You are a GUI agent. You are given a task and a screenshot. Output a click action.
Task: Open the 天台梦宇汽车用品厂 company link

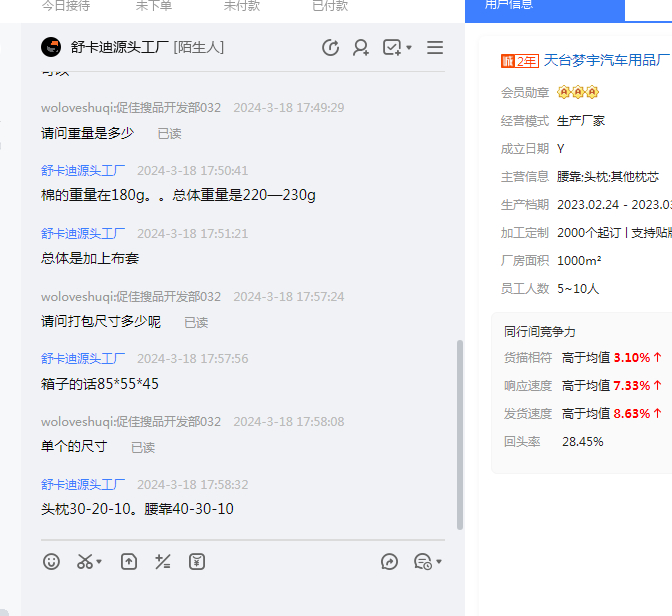point(606,61)
